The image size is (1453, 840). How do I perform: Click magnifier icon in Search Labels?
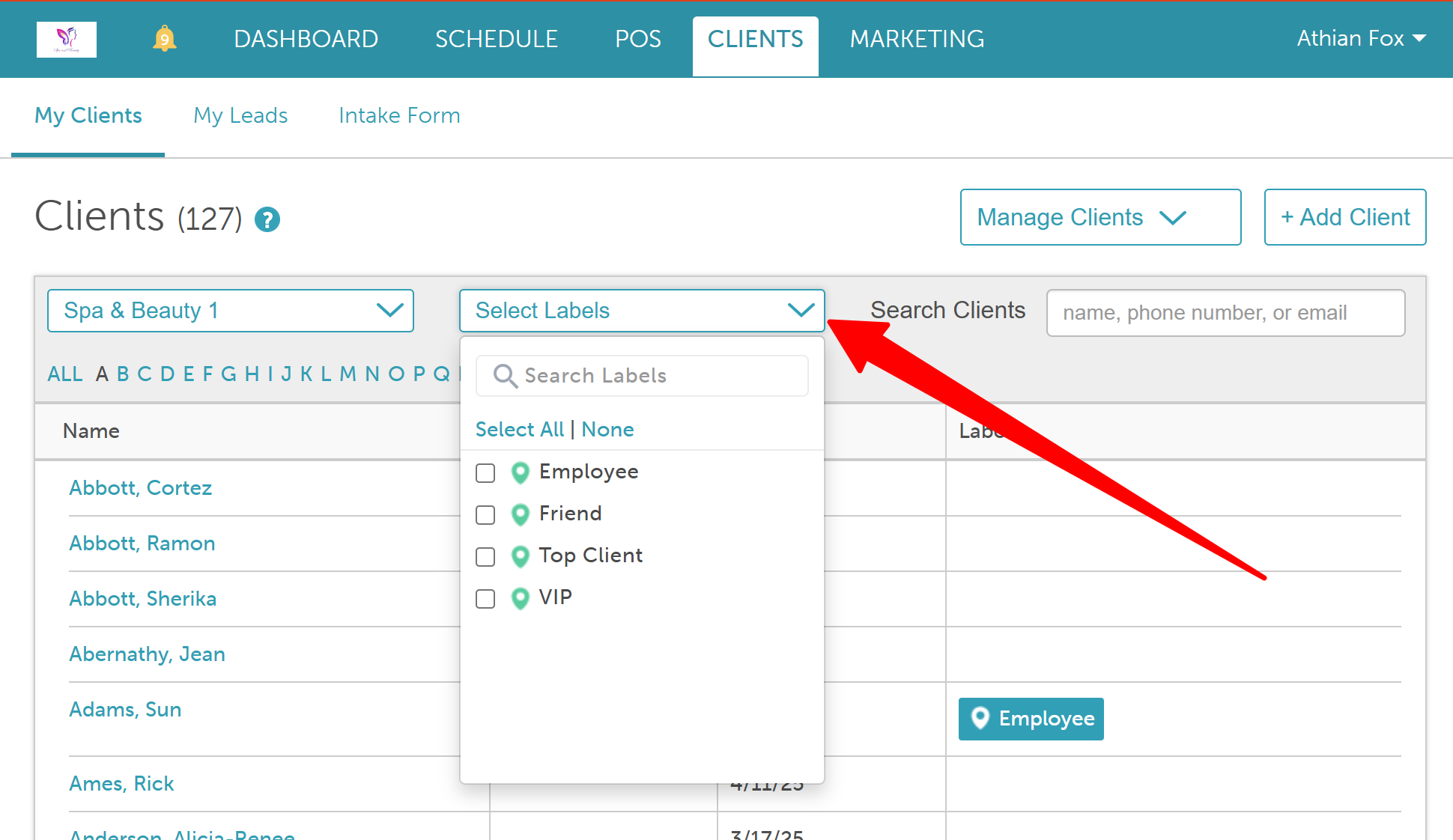click(506, 376)
